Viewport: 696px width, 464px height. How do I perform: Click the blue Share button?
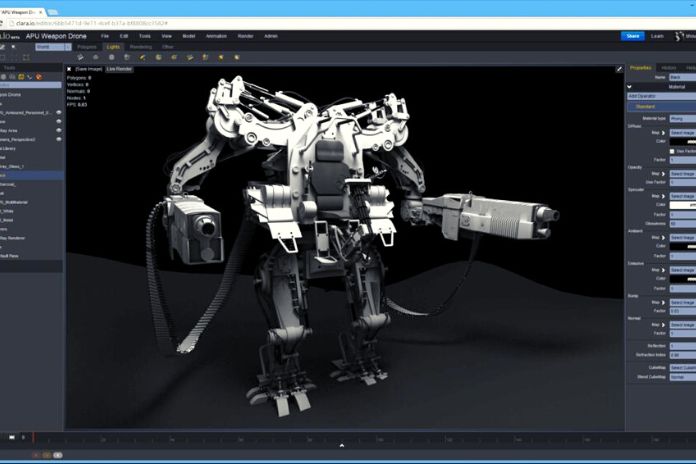click(x=633, y=36)
